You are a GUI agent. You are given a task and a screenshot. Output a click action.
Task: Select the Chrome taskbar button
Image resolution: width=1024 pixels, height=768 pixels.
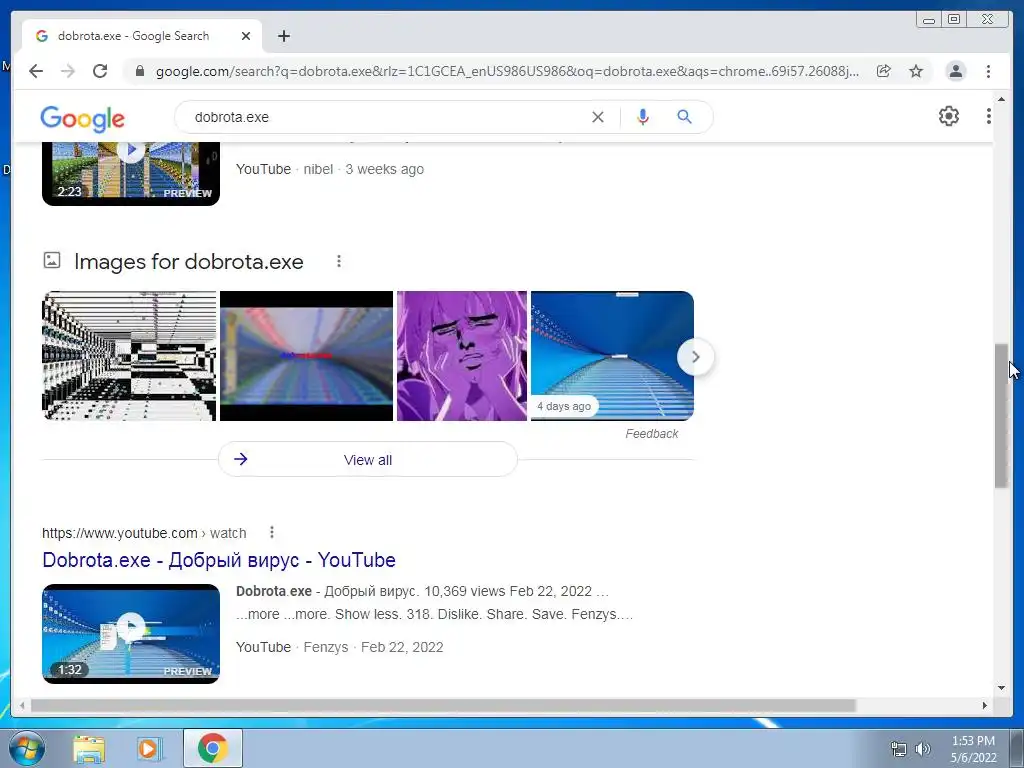(x=212, y=748)
